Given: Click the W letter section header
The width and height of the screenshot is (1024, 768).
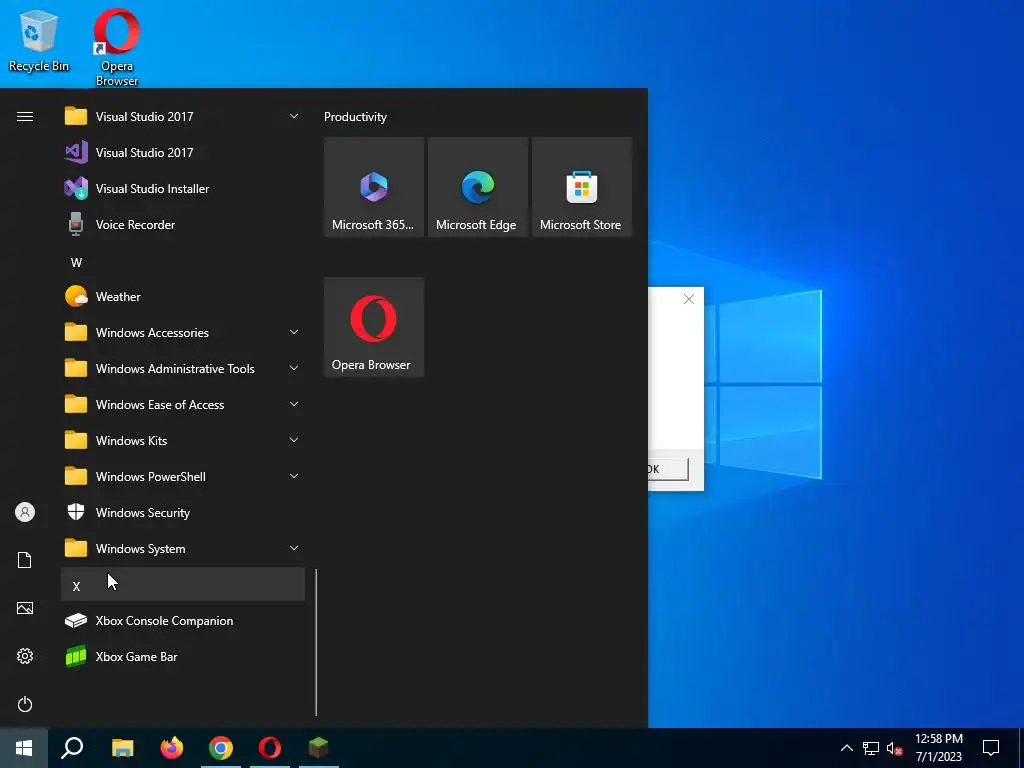Looking at the screenshot, I should point(183,262).
